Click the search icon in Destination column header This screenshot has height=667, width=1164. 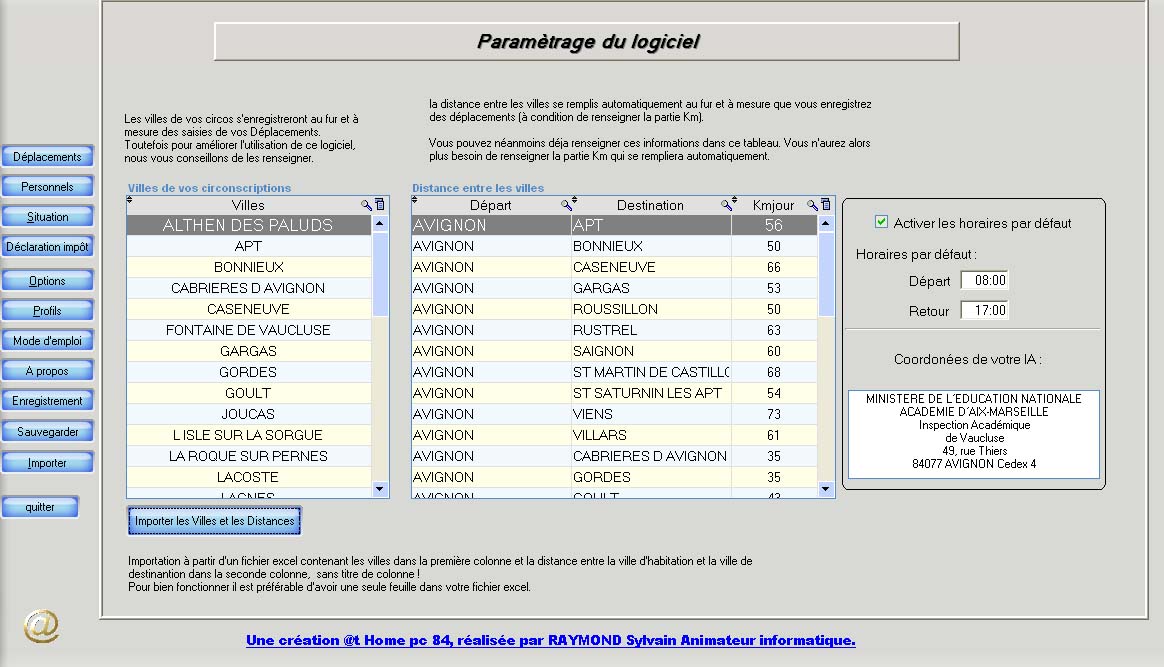click(727, 205)
